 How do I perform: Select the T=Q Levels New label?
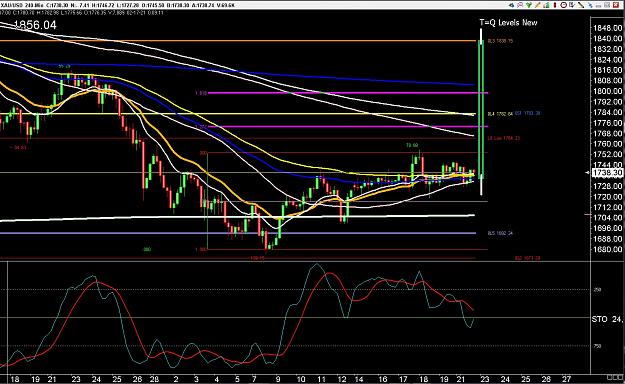[x=508, y=23]
